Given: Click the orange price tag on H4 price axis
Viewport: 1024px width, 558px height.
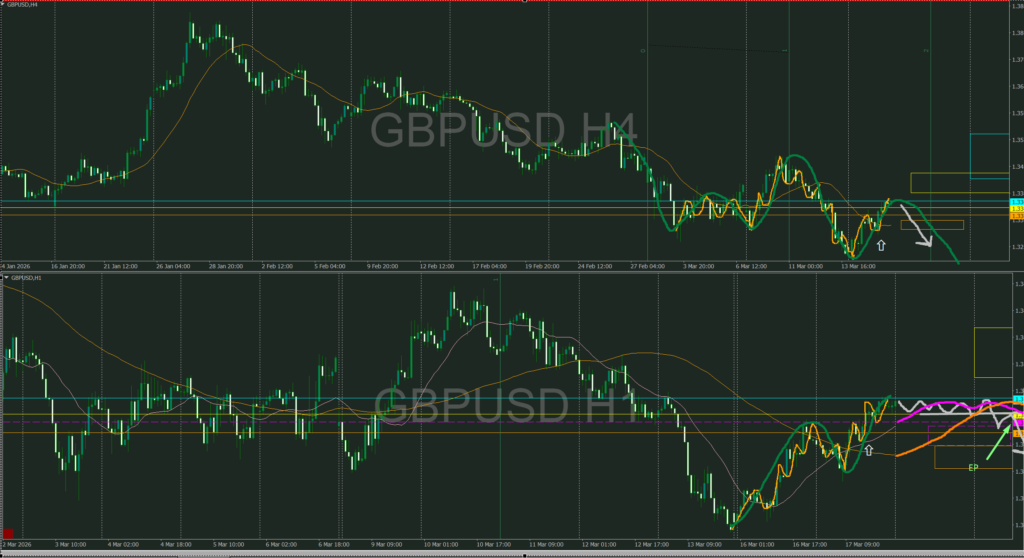Looking at the screenshot, I should point(1017,215).
